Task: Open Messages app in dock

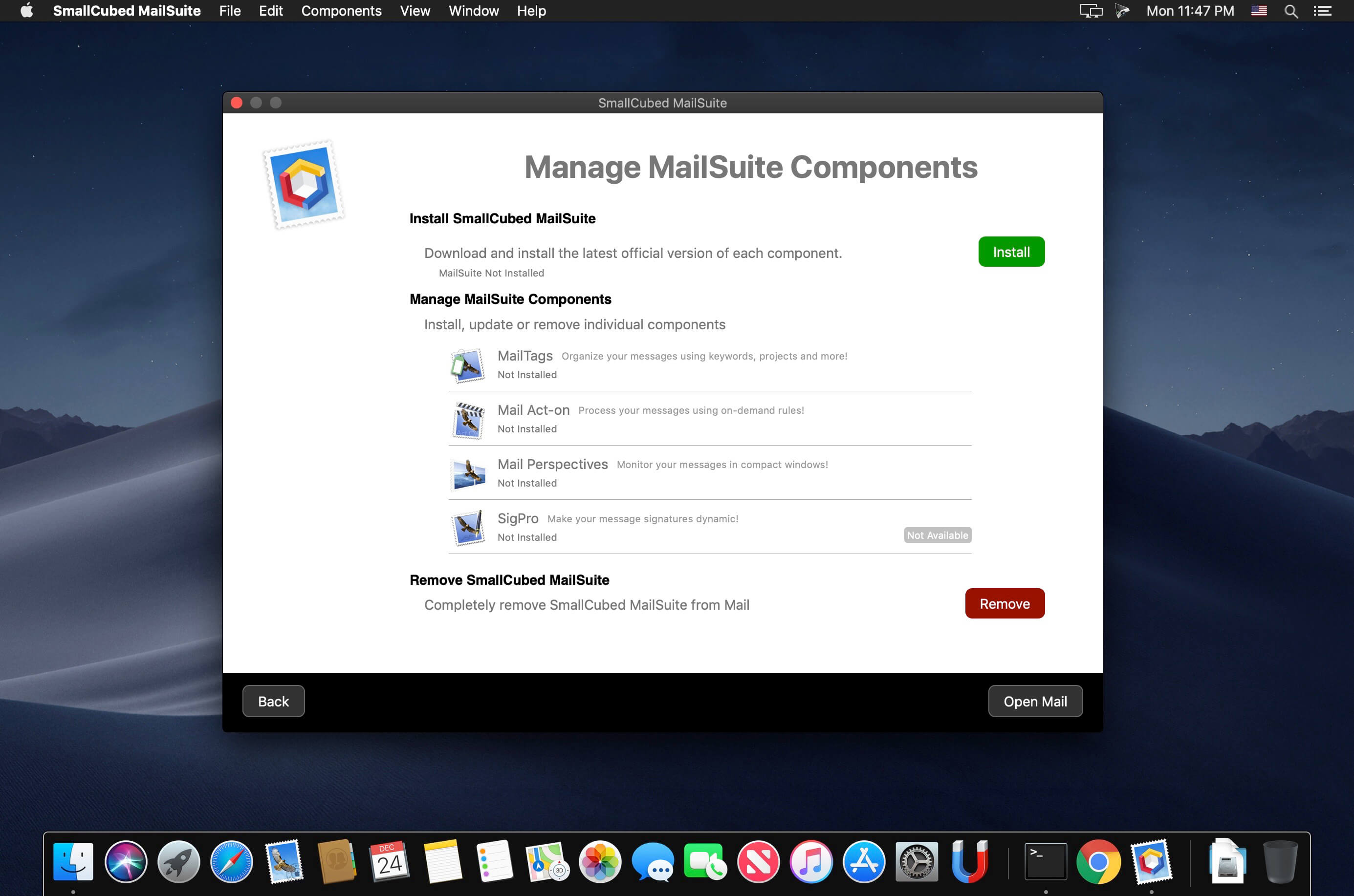Action: (x=653, y=862)
